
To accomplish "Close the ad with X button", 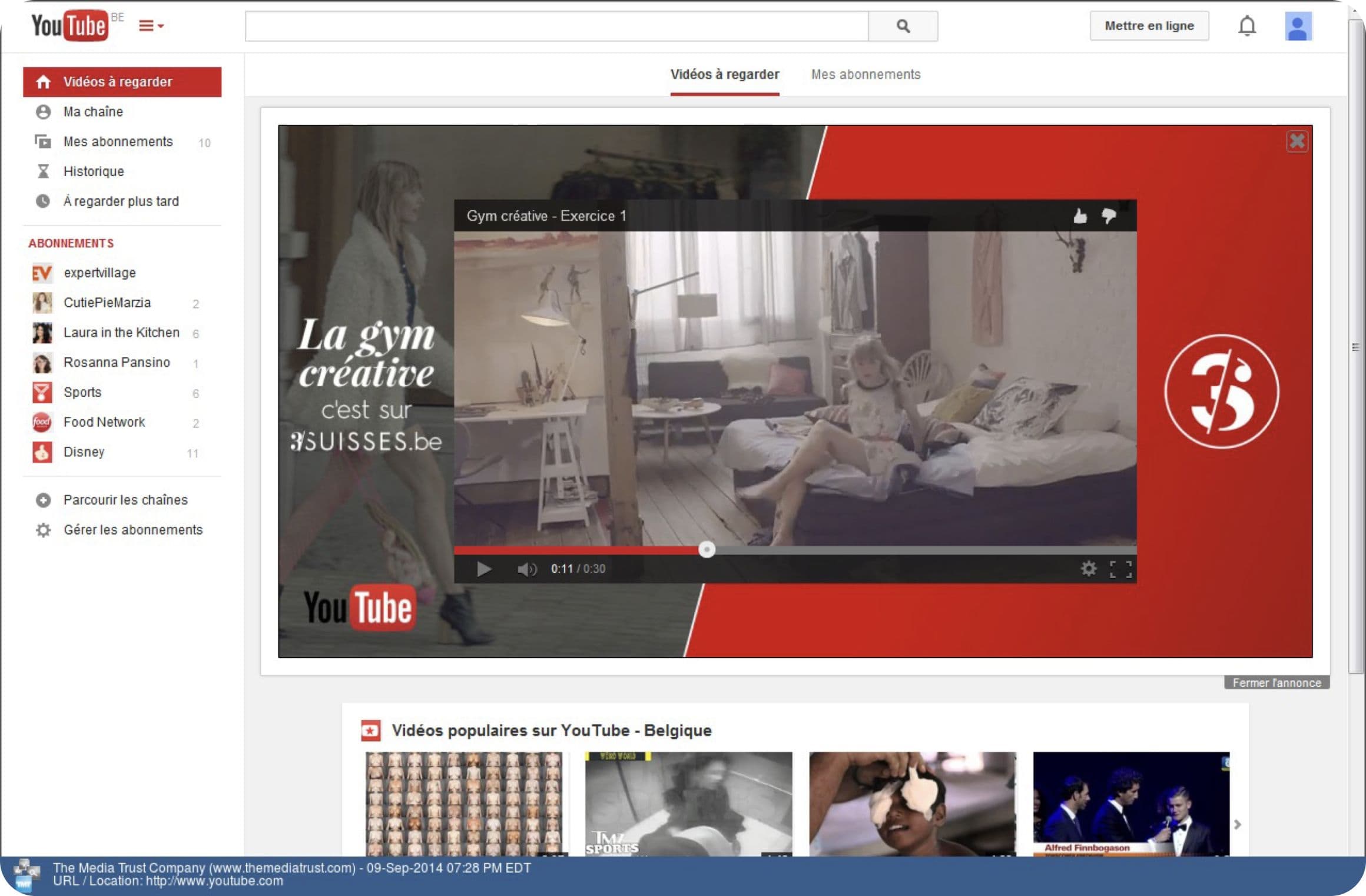I will (x=1297, y=141).
